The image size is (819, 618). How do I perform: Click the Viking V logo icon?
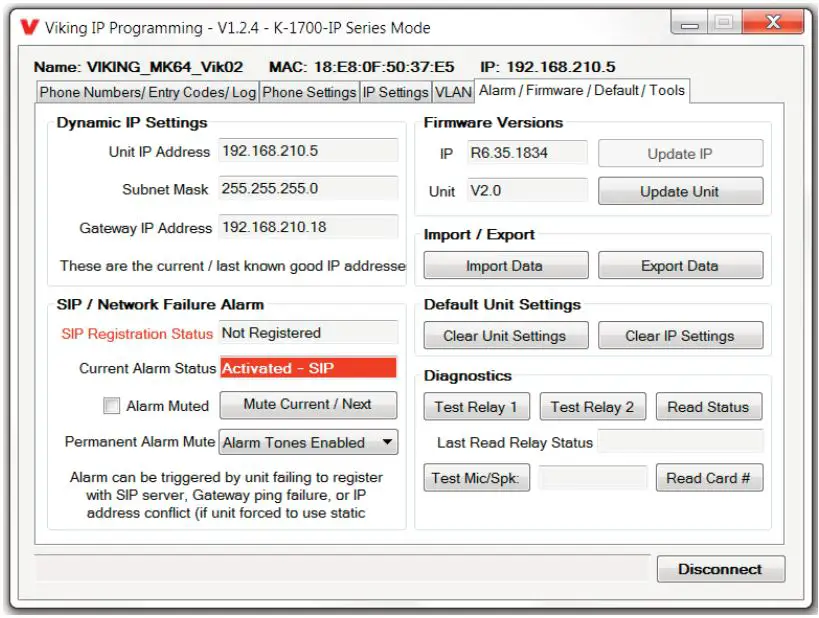pos(29,27)
